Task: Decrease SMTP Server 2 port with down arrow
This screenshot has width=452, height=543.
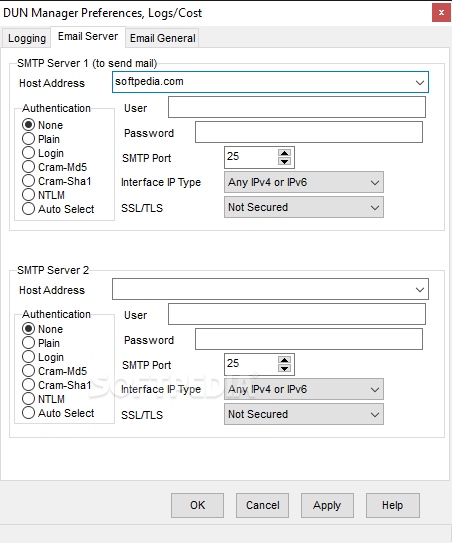Action: coord(284,368)
